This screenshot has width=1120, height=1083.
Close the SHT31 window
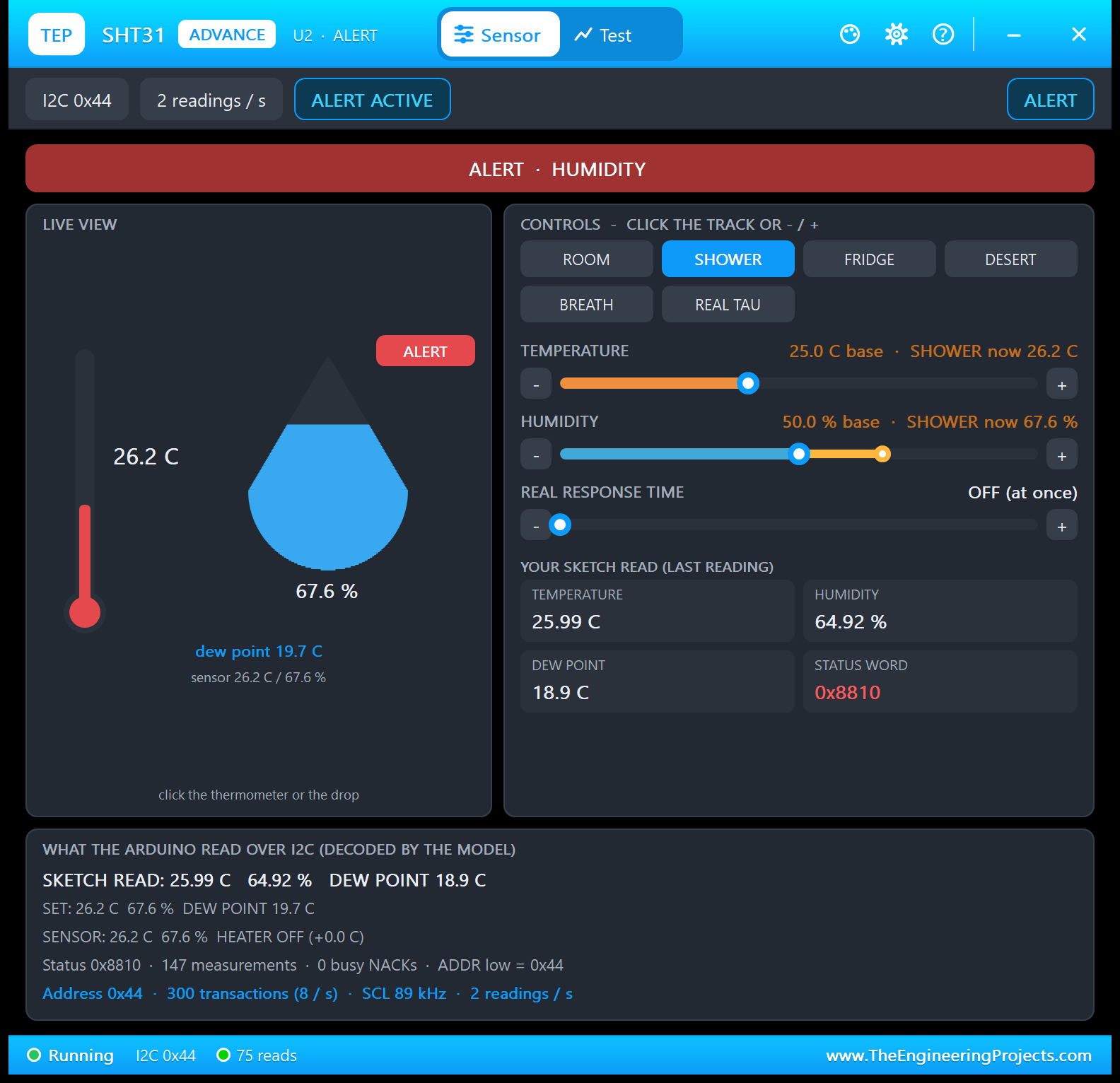point(1079,34)
